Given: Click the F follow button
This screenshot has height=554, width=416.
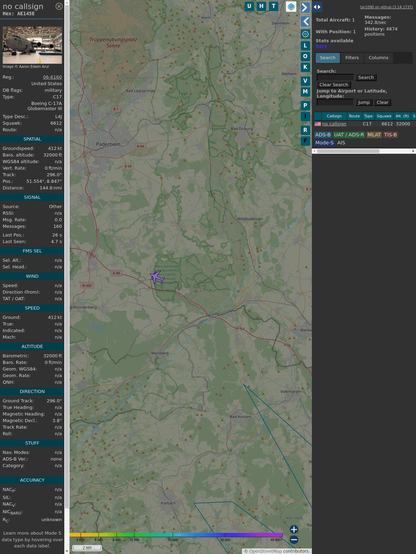Looking at the screenshot, I should pos(305,141).
